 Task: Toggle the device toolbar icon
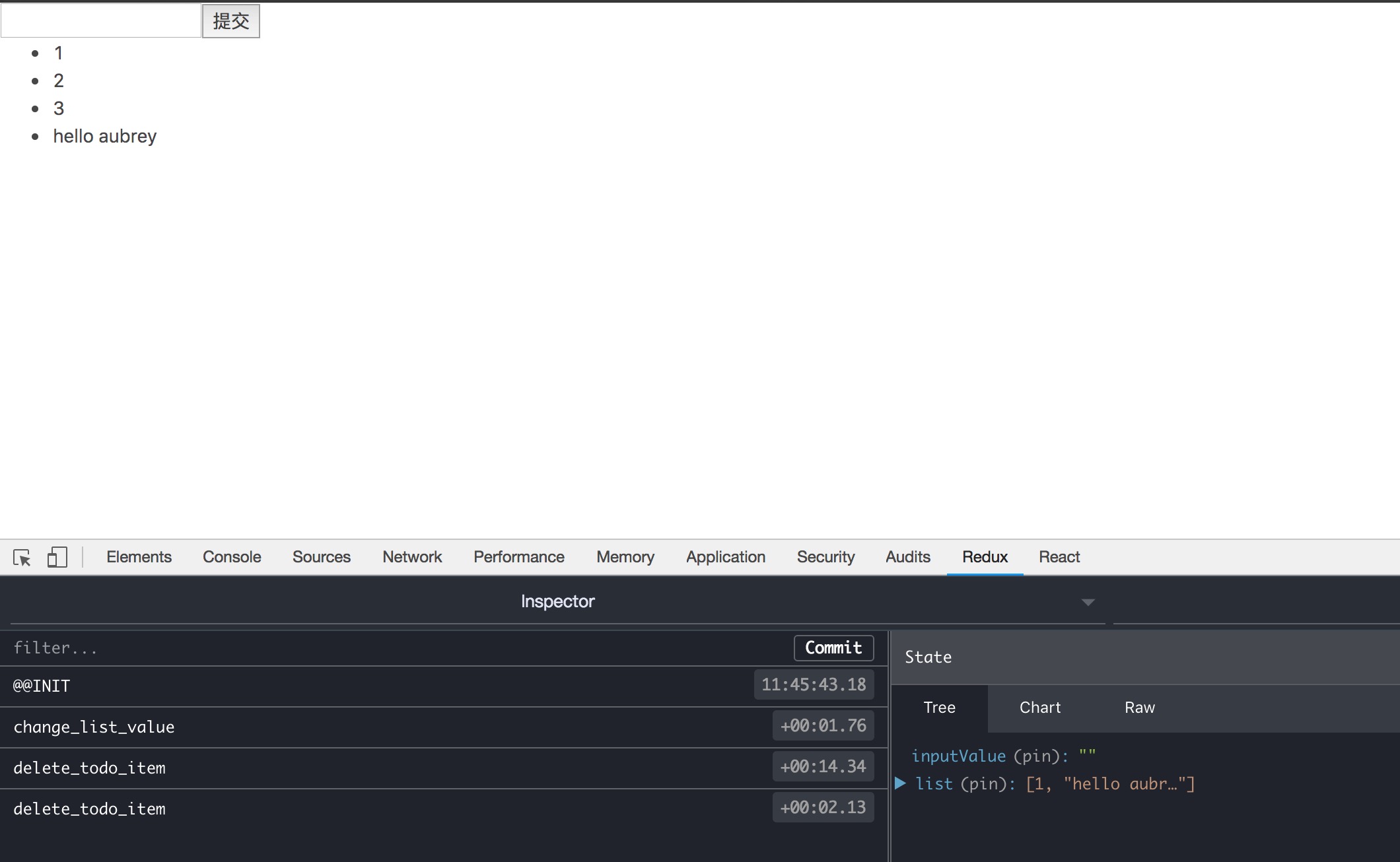[57, 557]
